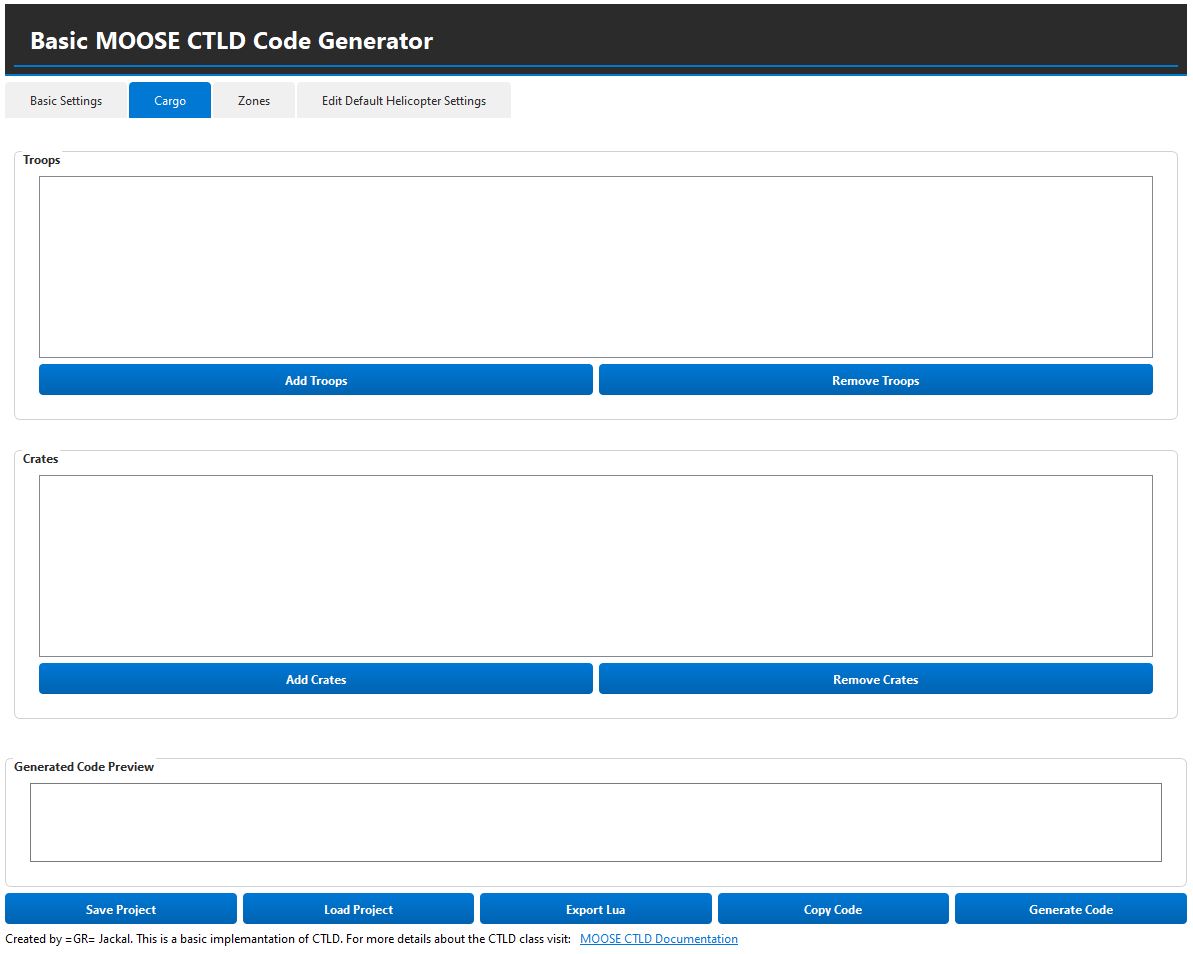Open Edit Default Helicopter Settings tab

[404, 101]
